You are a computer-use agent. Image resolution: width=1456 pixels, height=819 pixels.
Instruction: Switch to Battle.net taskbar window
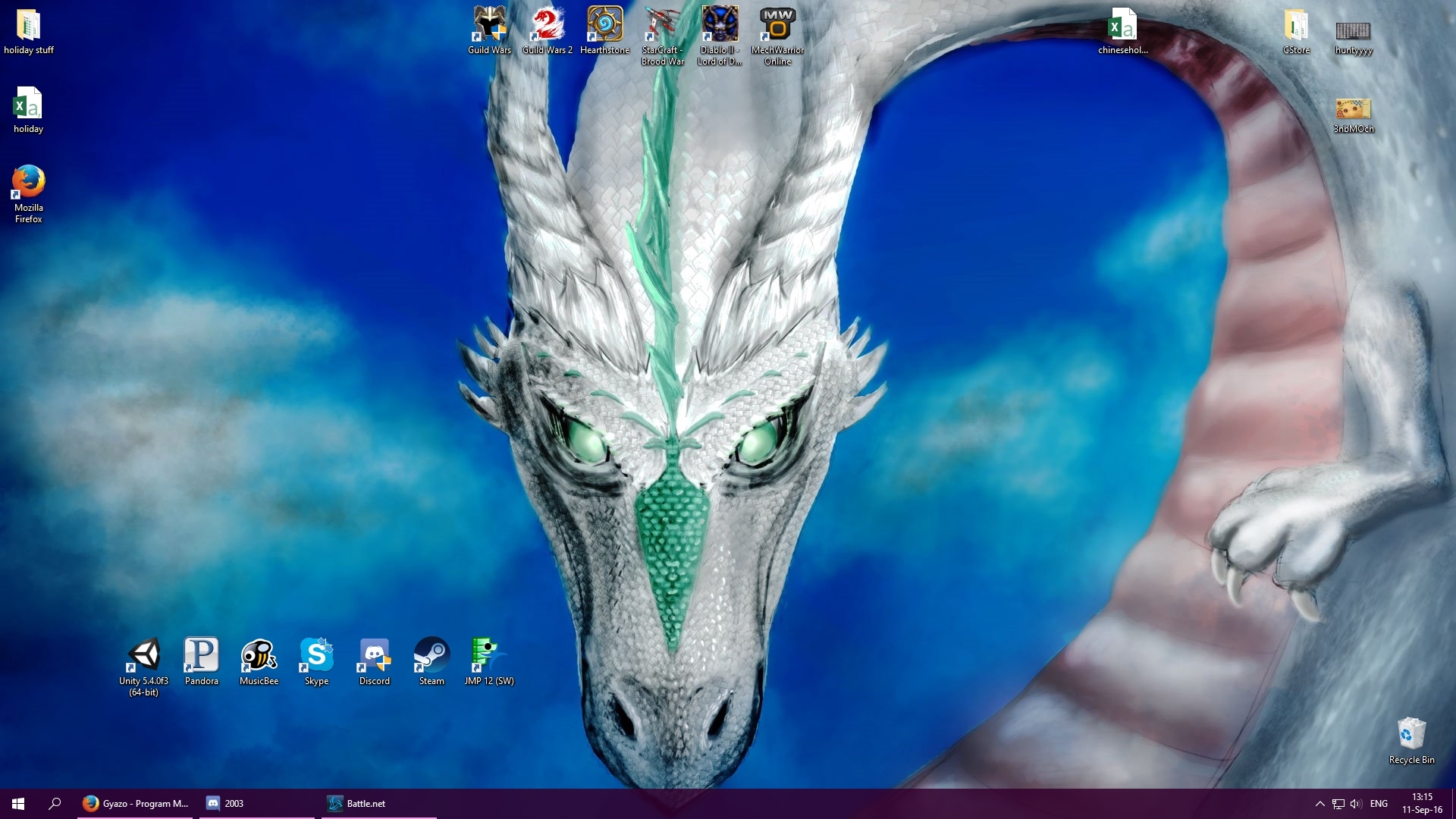point(378,804)
